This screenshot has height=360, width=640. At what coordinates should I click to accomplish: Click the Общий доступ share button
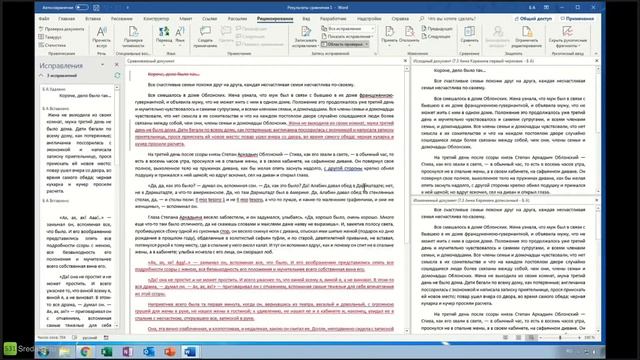tap(533, 19)
